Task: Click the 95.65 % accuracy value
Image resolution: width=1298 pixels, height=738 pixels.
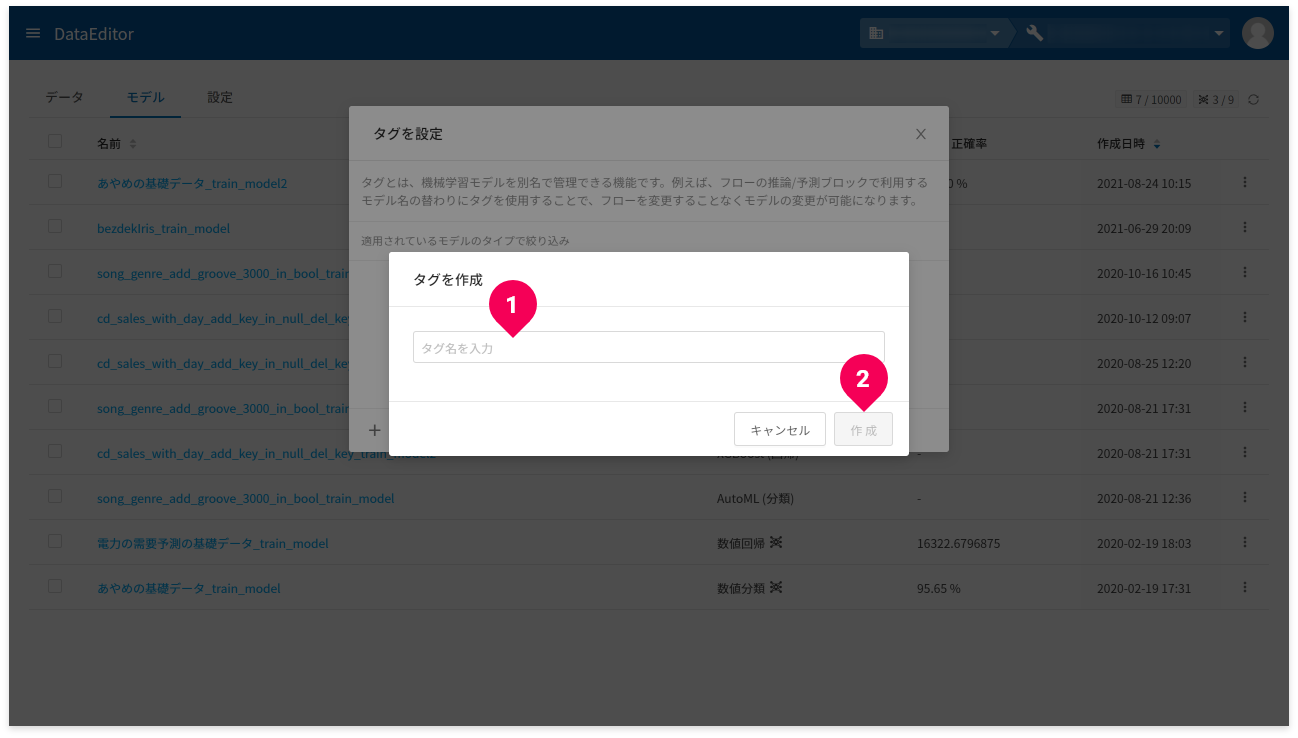Action: [x=938, y=588]
